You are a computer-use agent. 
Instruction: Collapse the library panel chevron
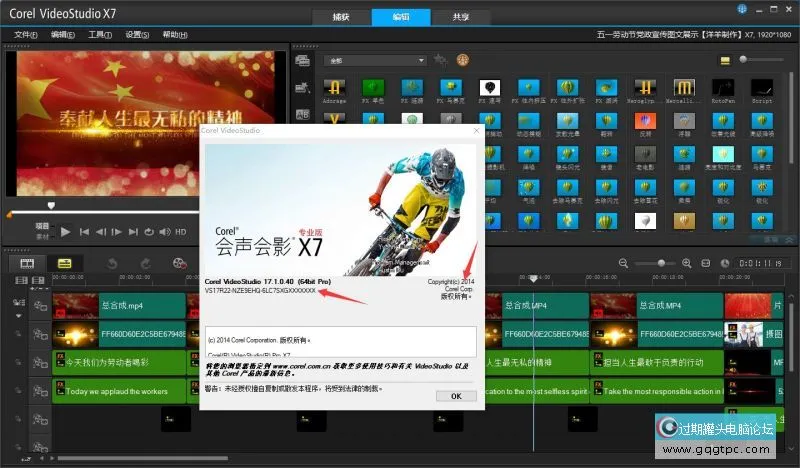(x=789, y=239)
